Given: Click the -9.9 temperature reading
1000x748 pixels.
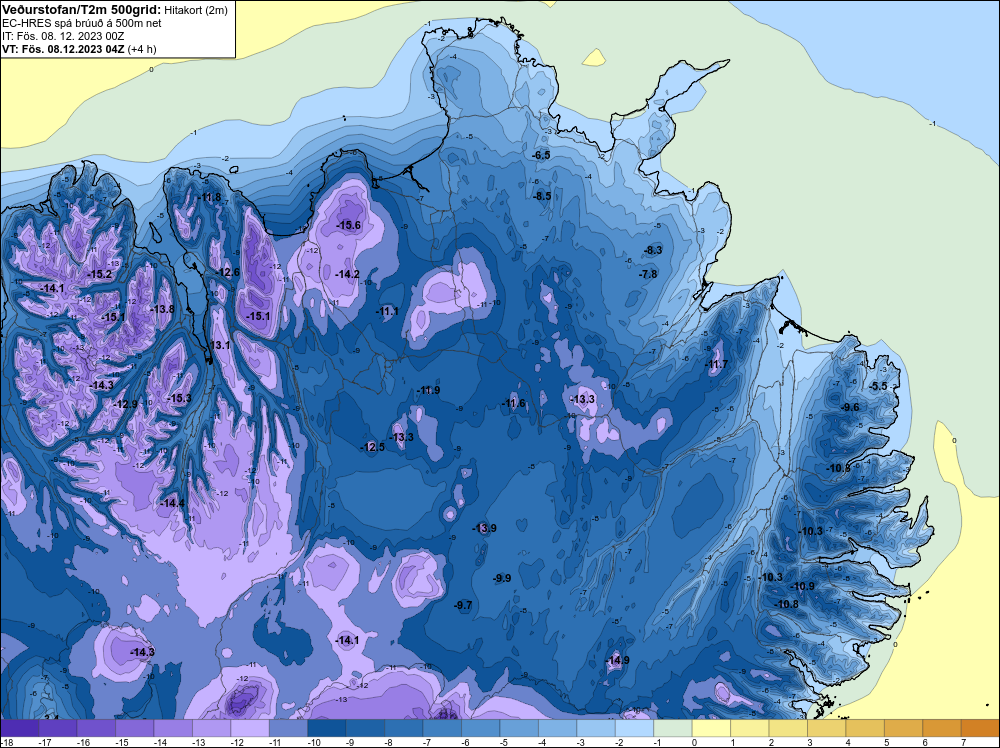Looking at the screenshot, I should 502,578.
